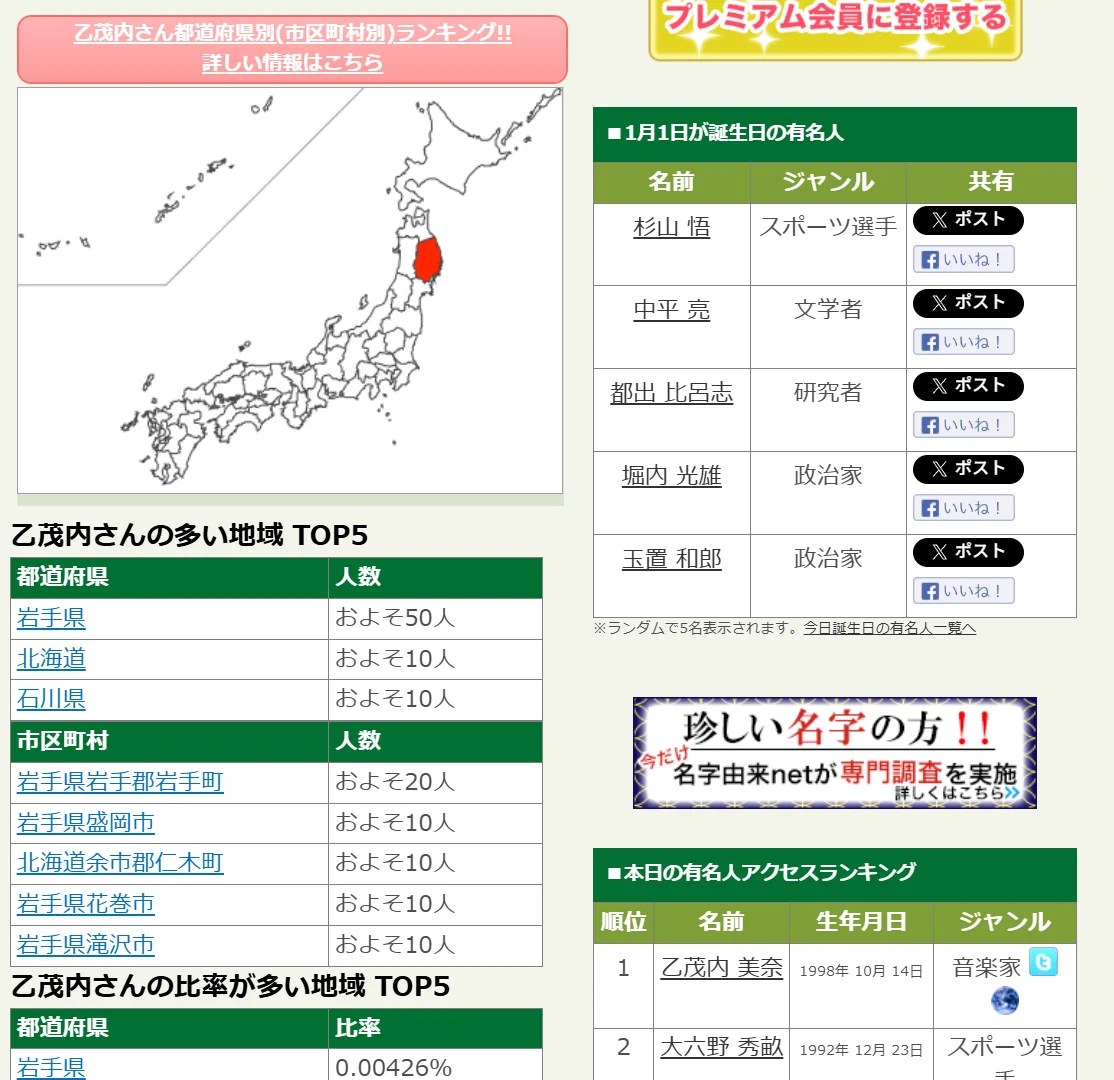Click the 乙茂内さんの多い地域 TOP5 heading
This screenshot has height=1080, width=1114.
click(190, 535)
